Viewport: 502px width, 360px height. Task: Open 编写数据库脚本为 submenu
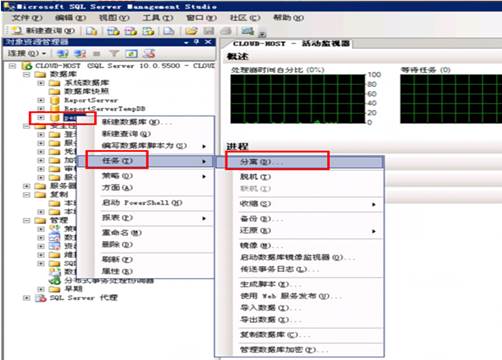[x=145, y=146]
